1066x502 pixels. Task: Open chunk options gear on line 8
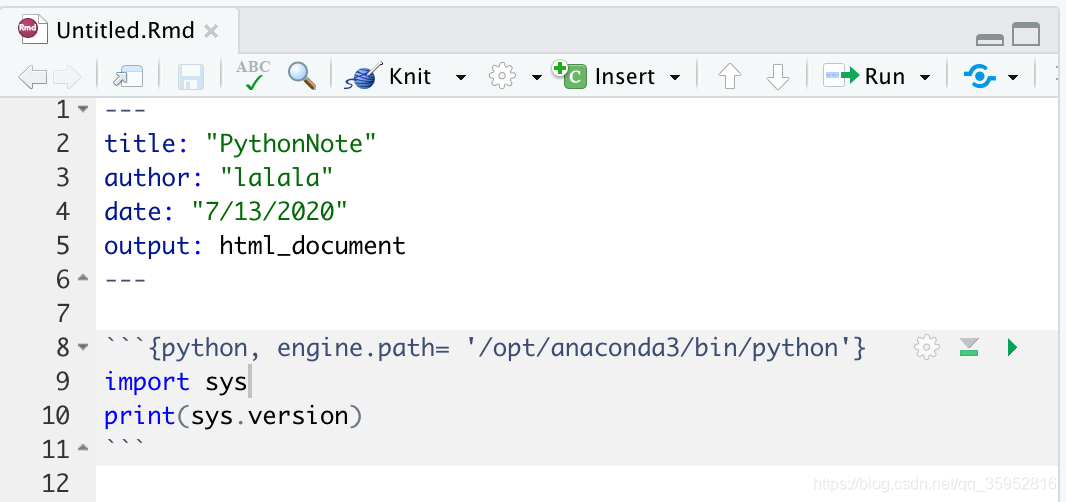927,348
